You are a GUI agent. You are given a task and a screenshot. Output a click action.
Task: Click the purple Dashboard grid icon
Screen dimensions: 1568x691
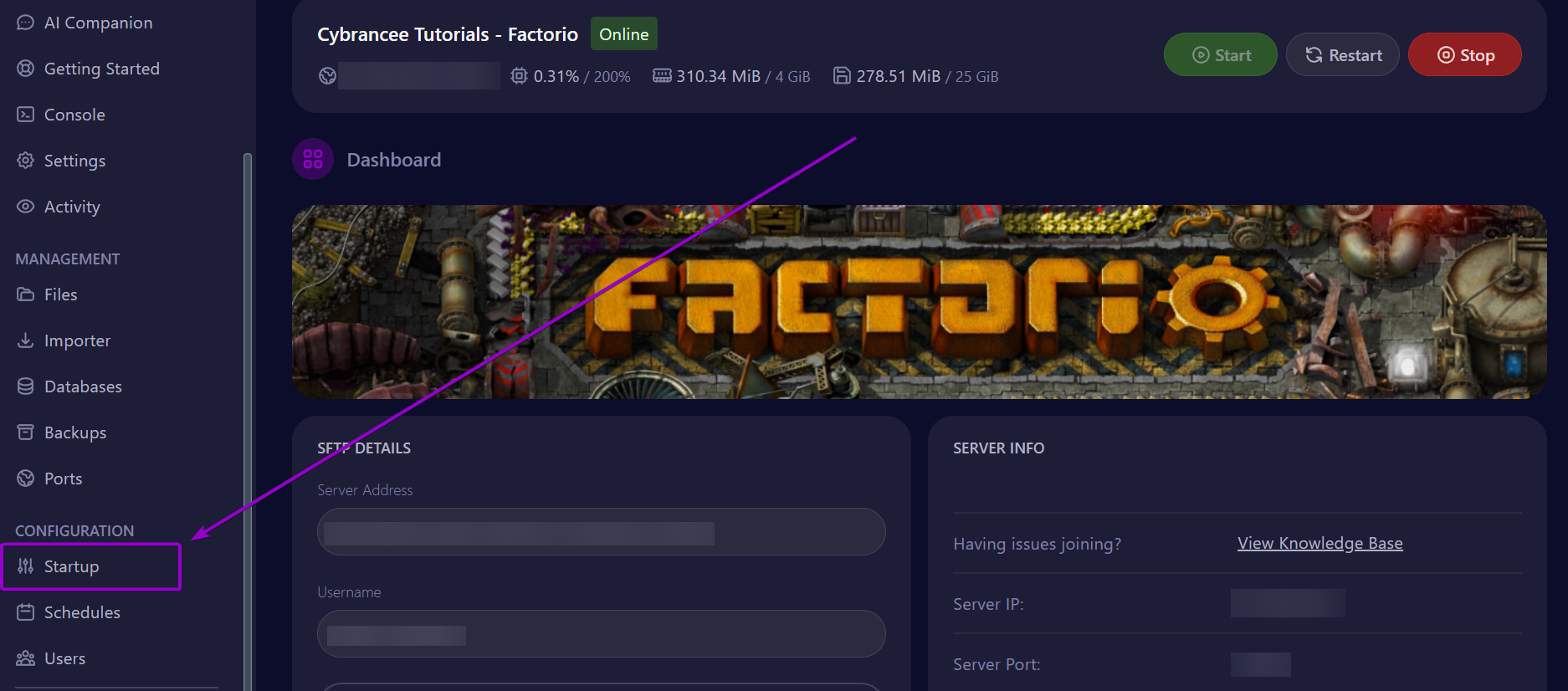pyautogui.click(x=313, y=159)
